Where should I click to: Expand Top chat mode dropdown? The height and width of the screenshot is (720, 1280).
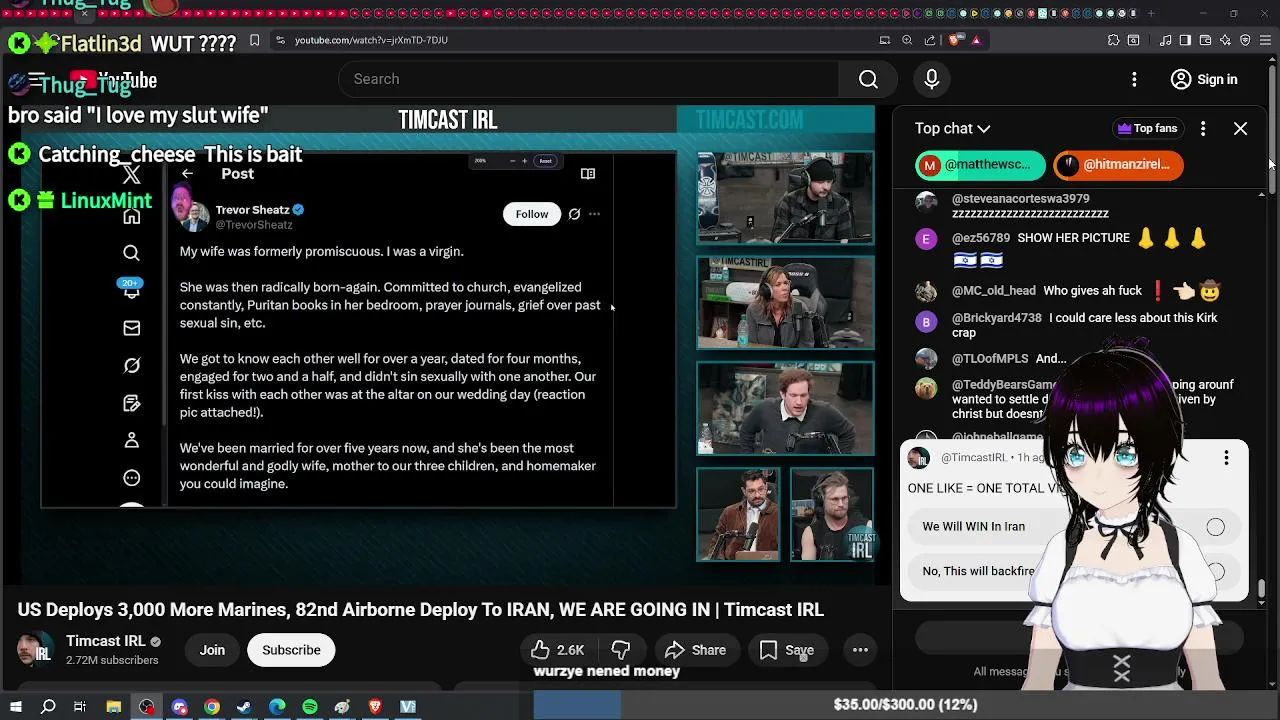(x=952, y=128)
